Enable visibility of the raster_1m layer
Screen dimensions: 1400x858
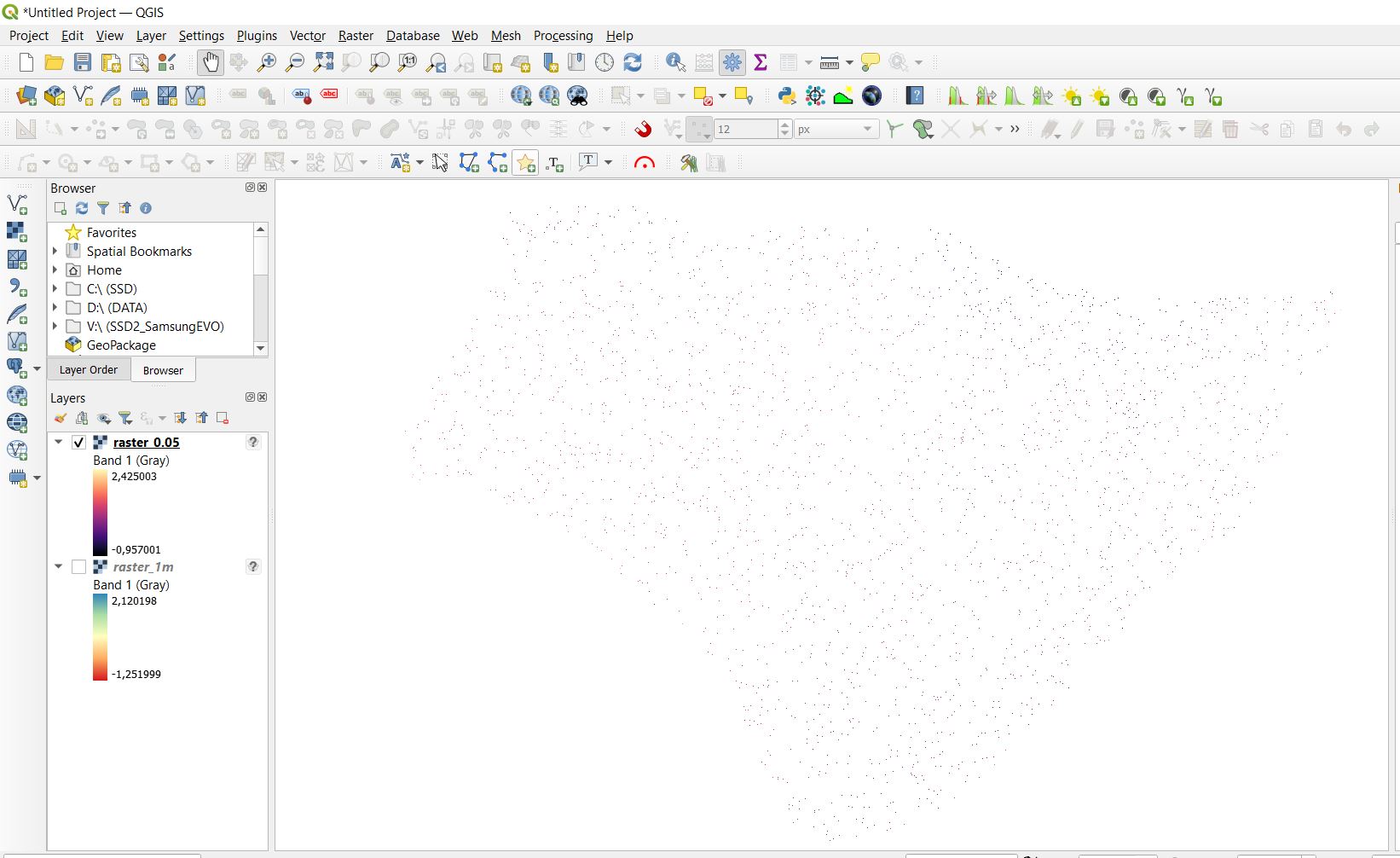78,566
